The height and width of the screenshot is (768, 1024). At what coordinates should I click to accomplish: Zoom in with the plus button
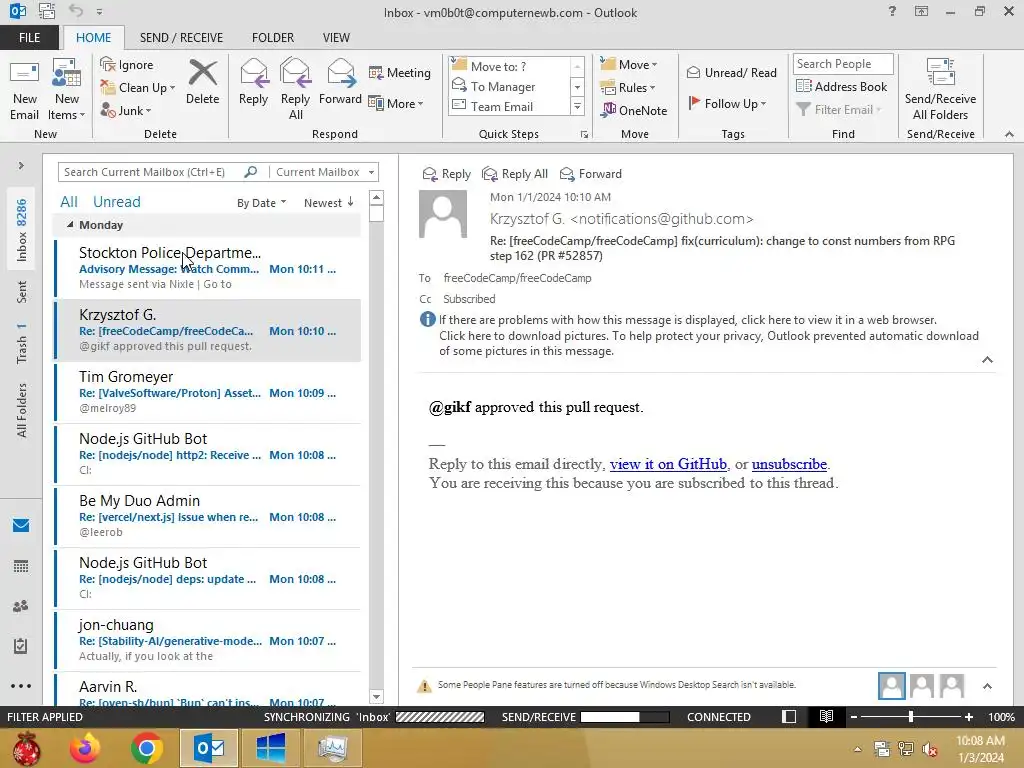(969, 717)
